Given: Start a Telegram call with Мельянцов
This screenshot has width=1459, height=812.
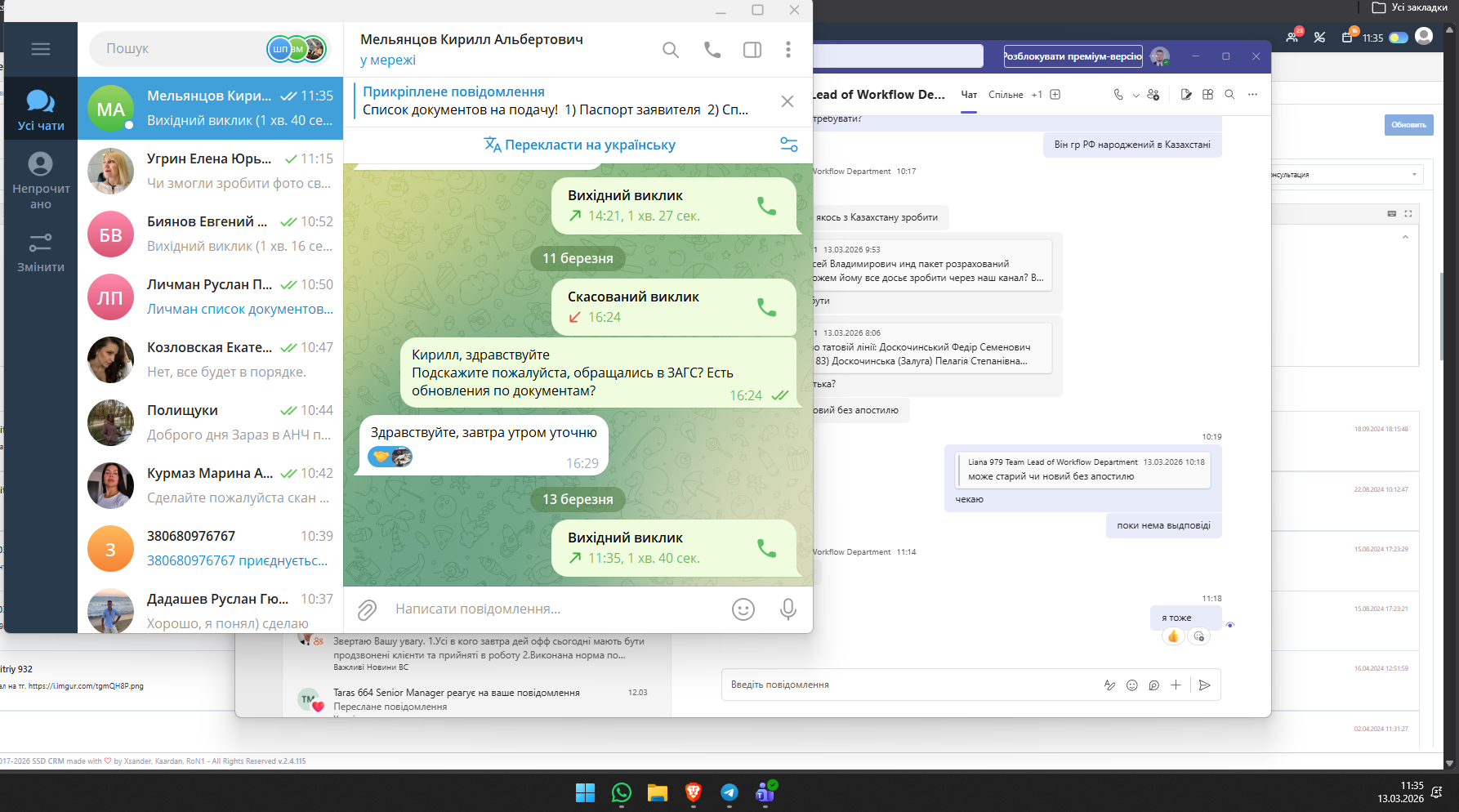Looking at the screenshot, I should [712, 50].
